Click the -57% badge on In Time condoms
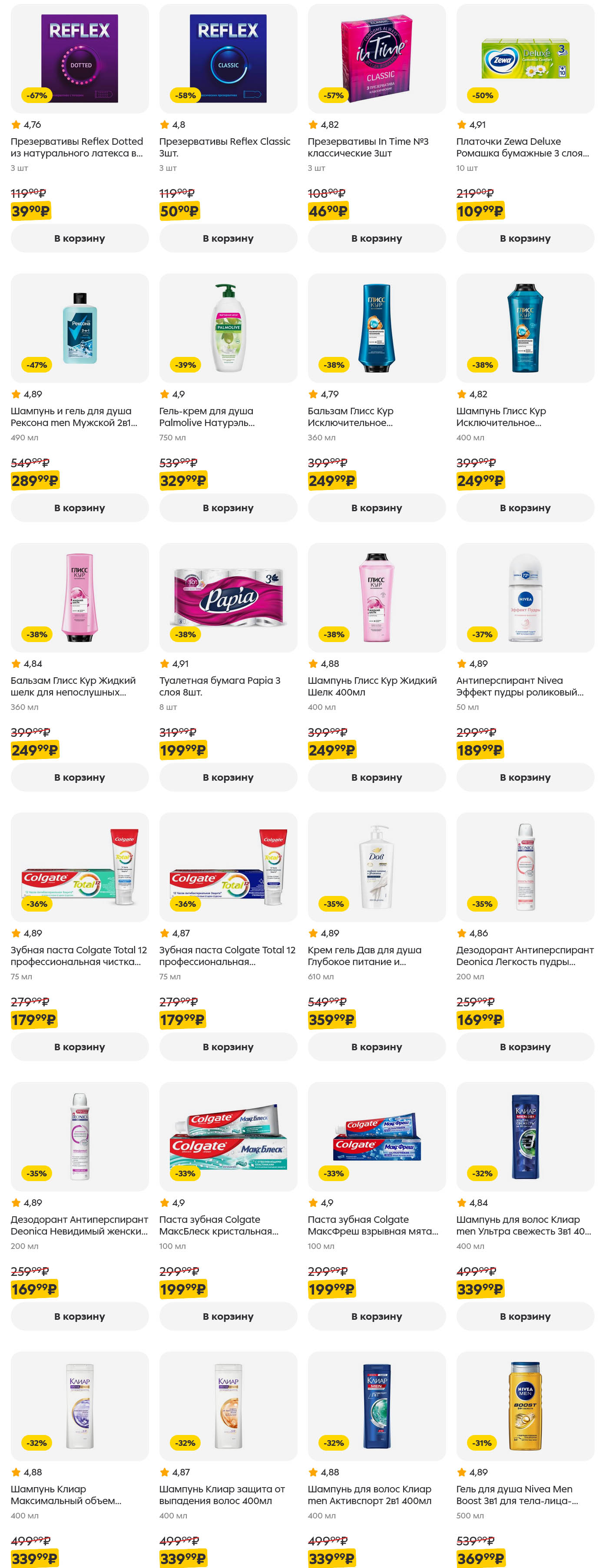Screen dimensions: 606x1568 334,96
